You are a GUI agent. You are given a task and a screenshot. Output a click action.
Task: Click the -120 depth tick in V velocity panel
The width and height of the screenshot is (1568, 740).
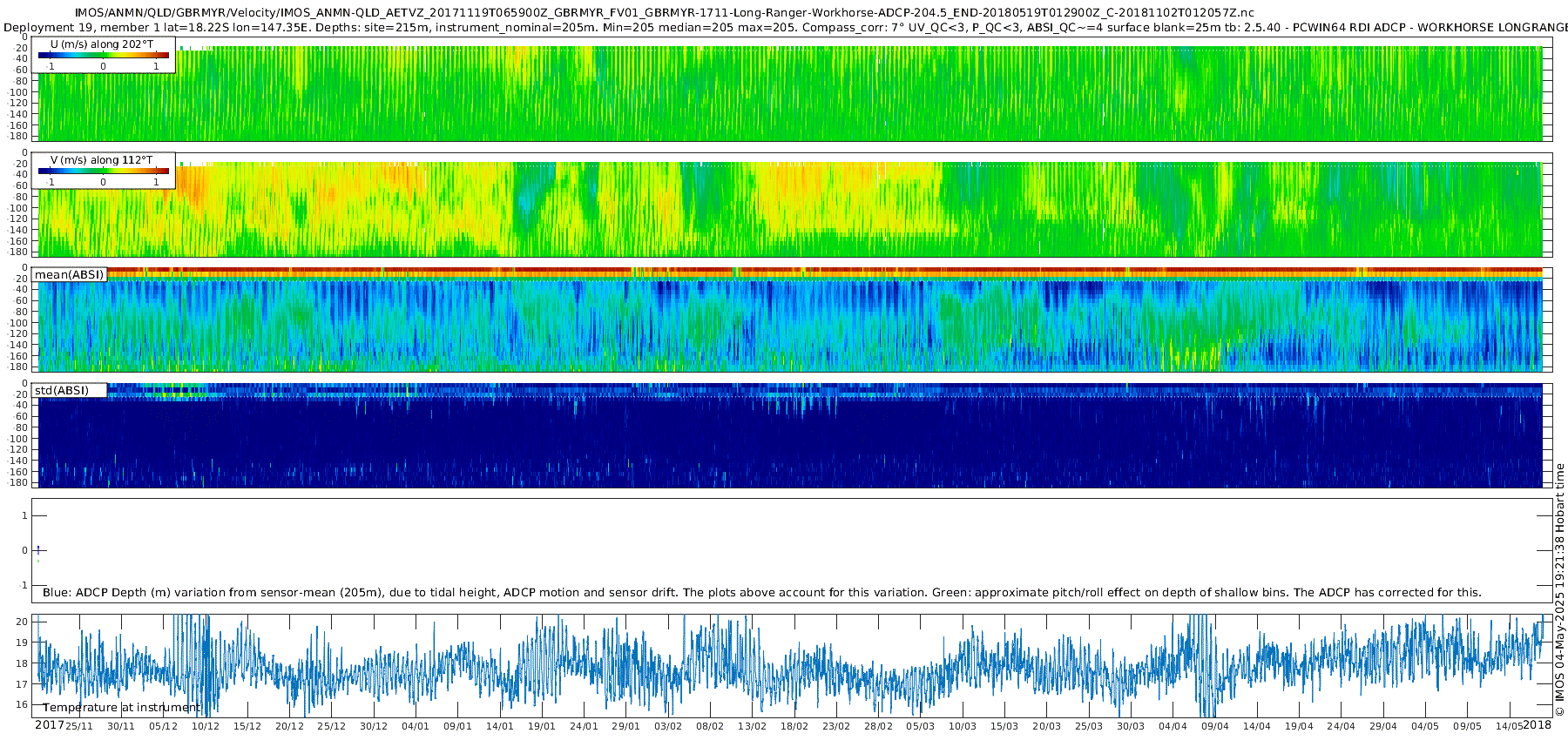pos(19,219)
